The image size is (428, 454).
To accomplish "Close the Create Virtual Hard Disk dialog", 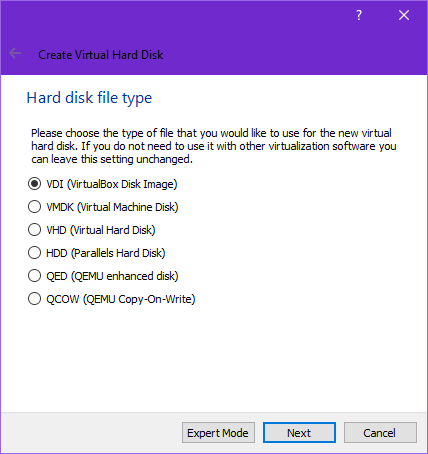I will pyautogui.click(x=404, y=15).
